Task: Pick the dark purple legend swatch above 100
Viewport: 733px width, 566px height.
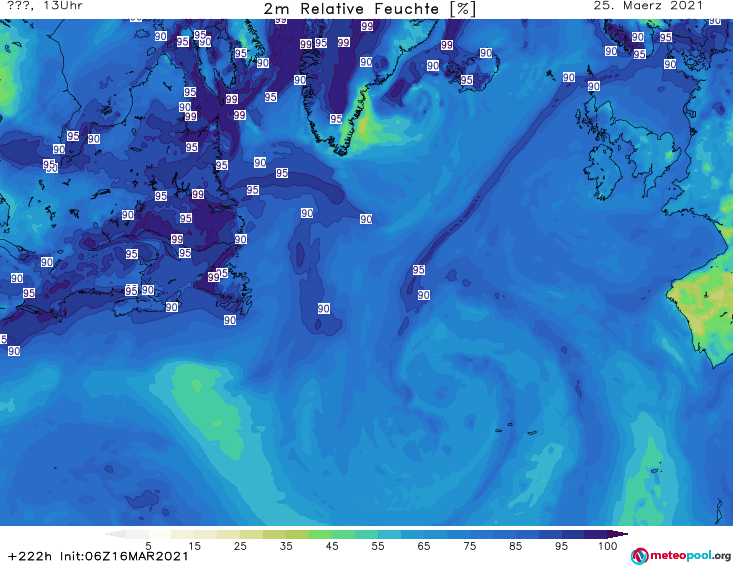Action: point(618,534)
